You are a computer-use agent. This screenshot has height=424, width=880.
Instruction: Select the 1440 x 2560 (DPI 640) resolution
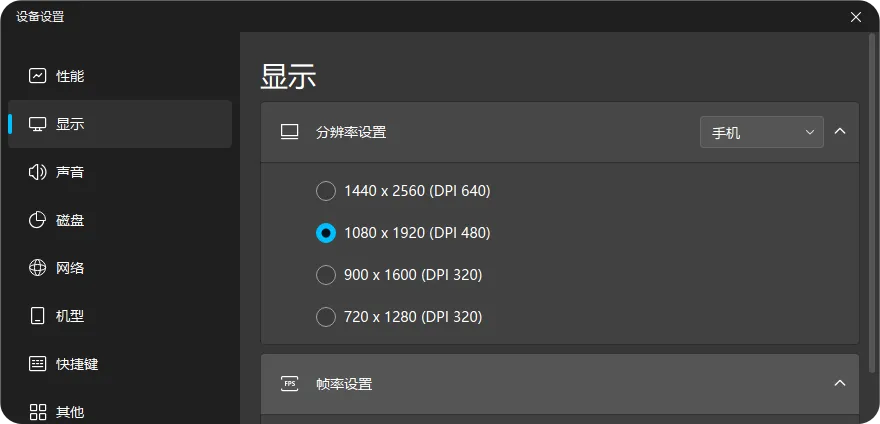pyautogui.click(x=326, y=190)
